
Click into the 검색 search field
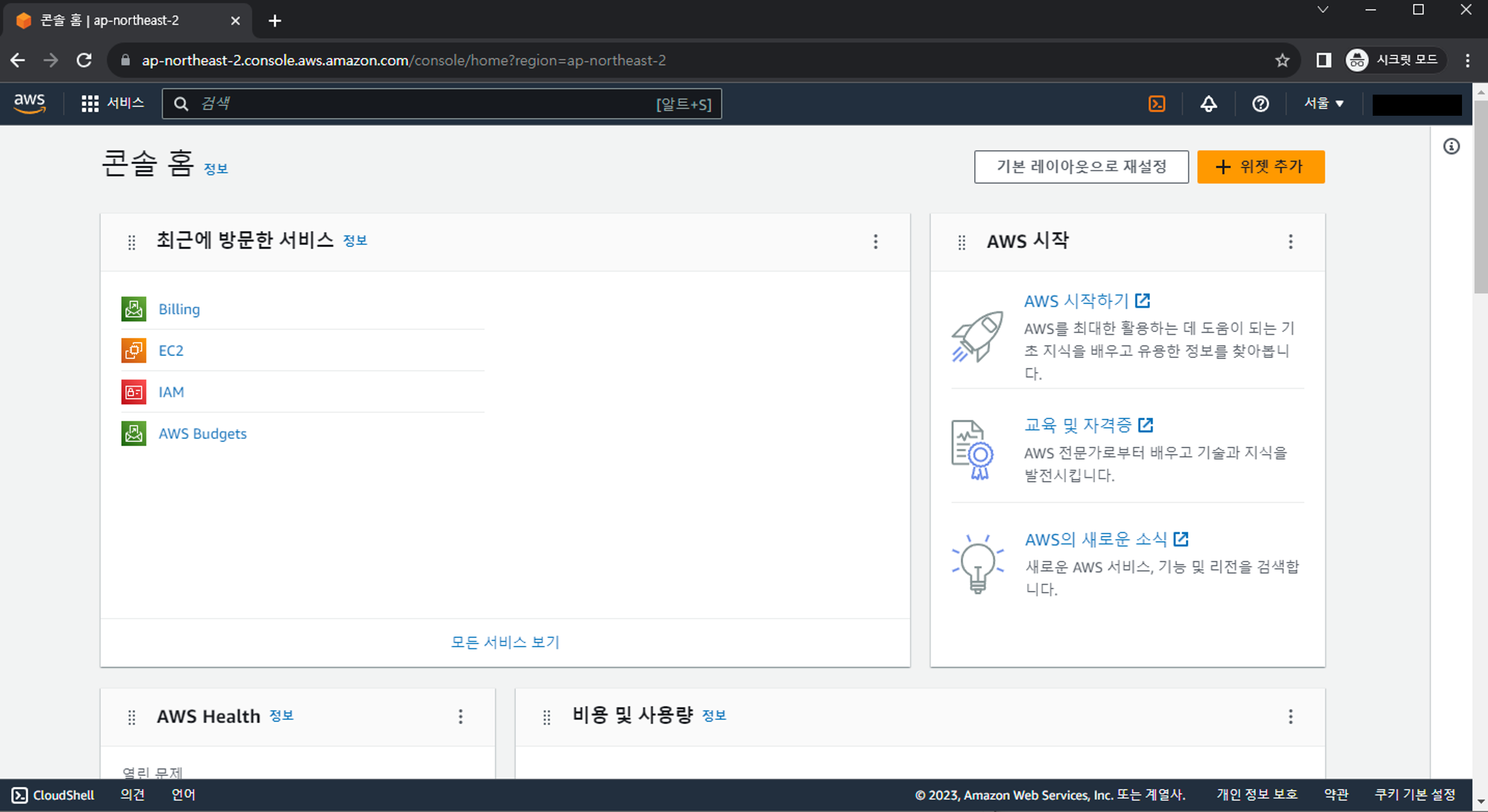click(427, 104)
